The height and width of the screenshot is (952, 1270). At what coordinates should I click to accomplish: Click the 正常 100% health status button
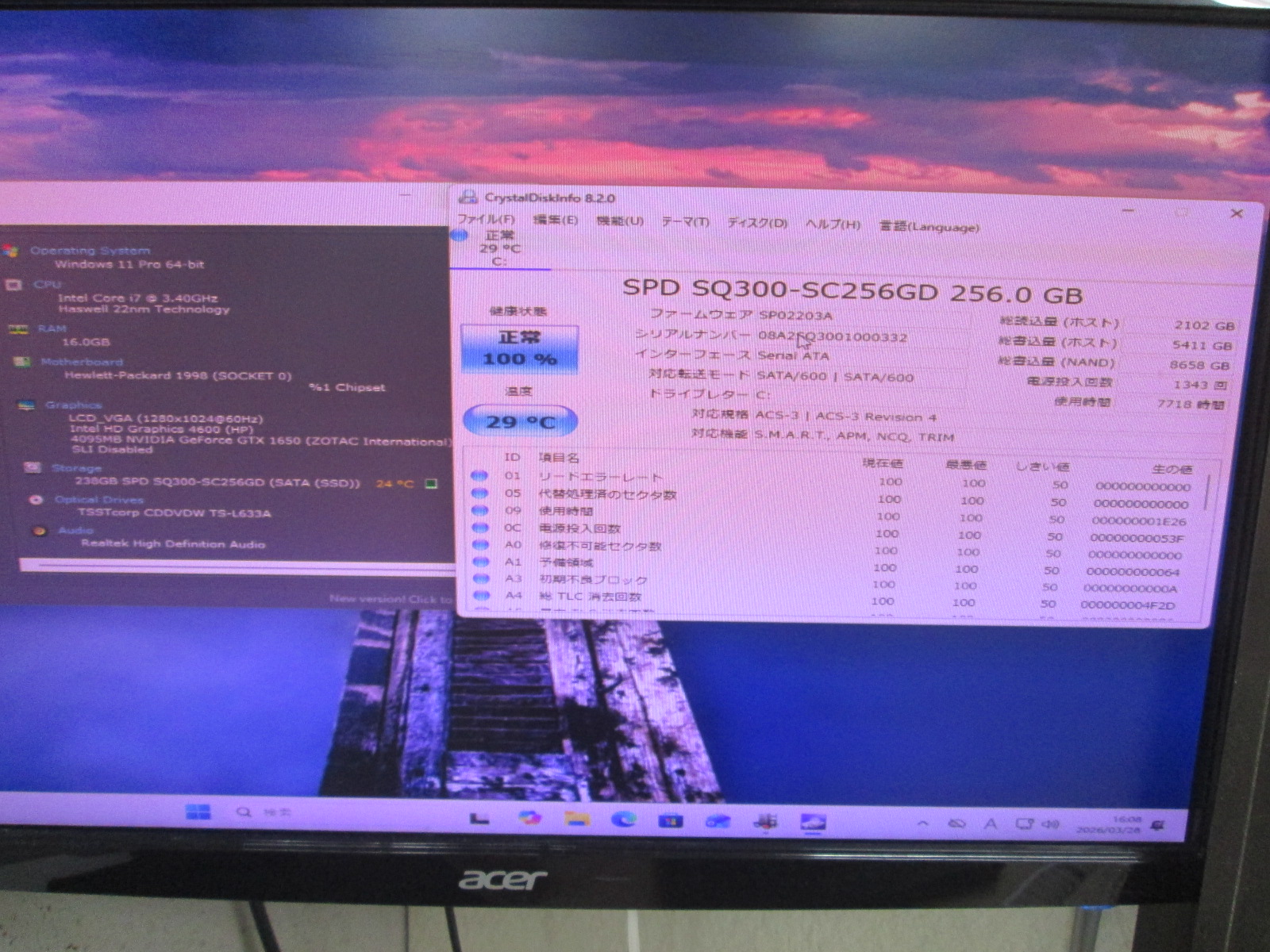pyautogui.click(x=519, y=349)
